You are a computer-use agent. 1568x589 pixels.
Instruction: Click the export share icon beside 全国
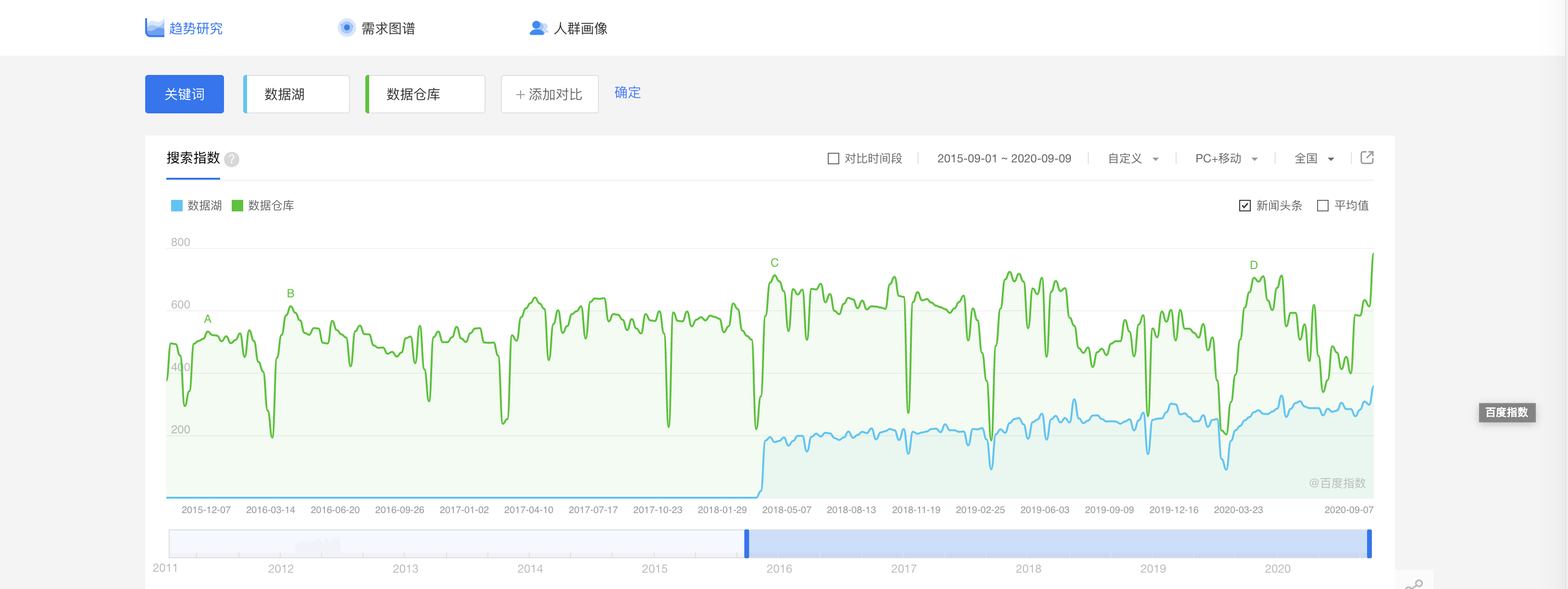1367,158
